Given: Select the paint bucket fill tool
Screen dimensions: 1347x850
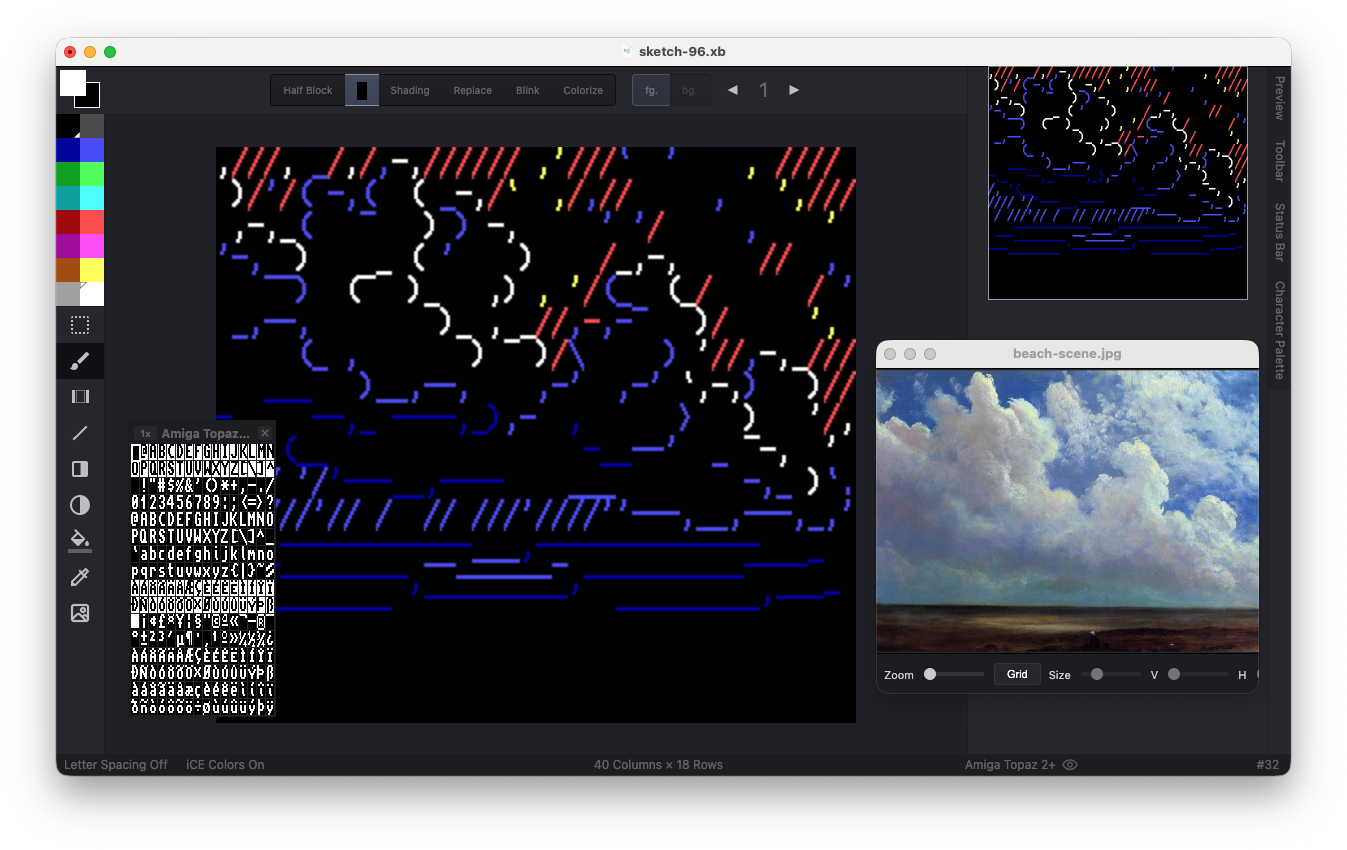Looking at the screenshot, I should [80, 541].
